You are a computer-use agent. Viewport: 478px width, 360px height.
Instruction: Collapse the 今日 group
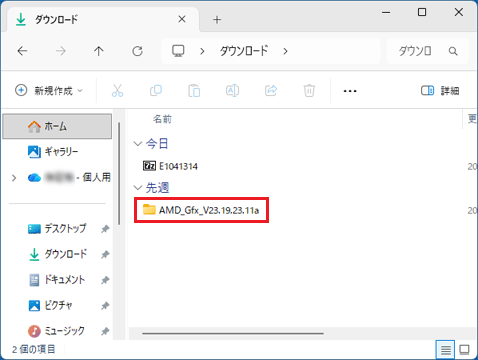click(138, 144)
